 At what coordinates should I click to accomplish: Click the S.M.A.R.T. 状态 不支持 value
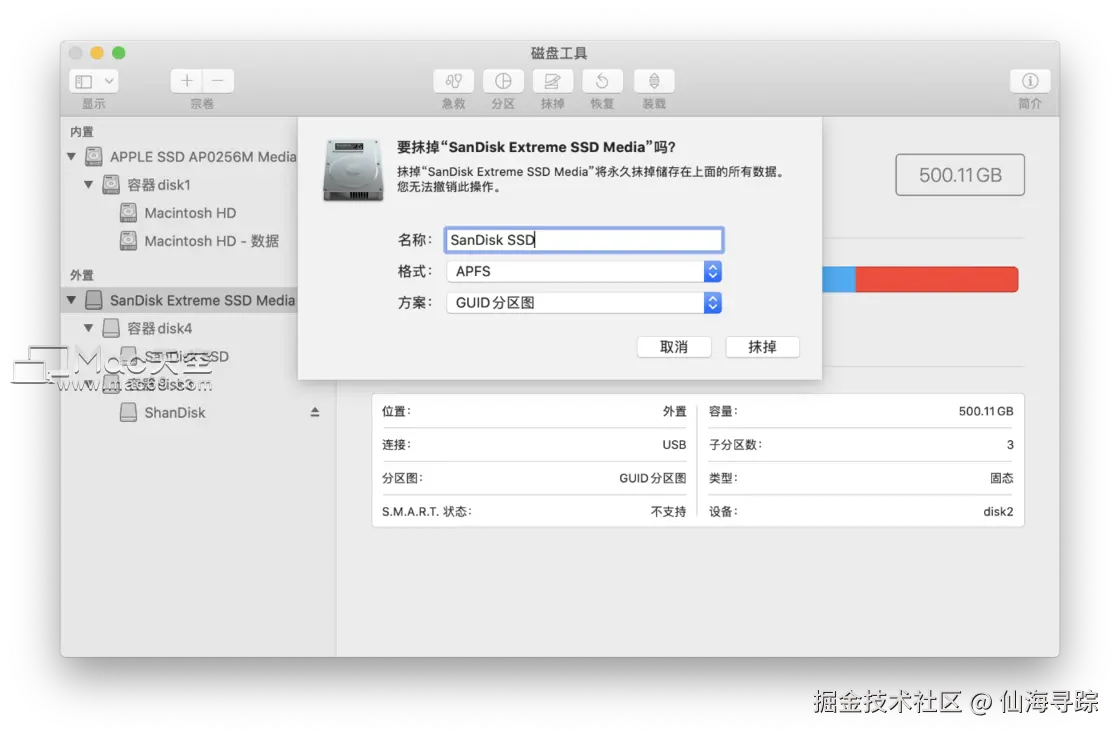tap(668, 511)
